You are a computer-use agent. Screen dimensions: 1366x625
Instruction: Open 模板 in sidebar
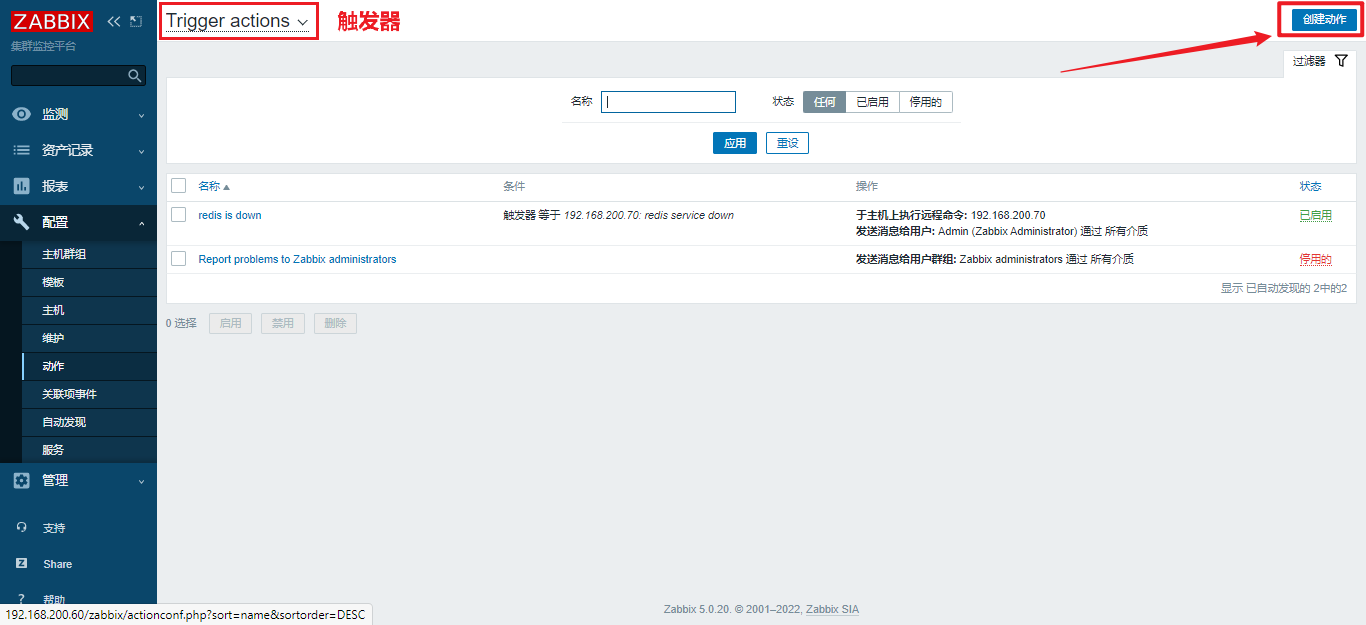click(x=89, y=282)
